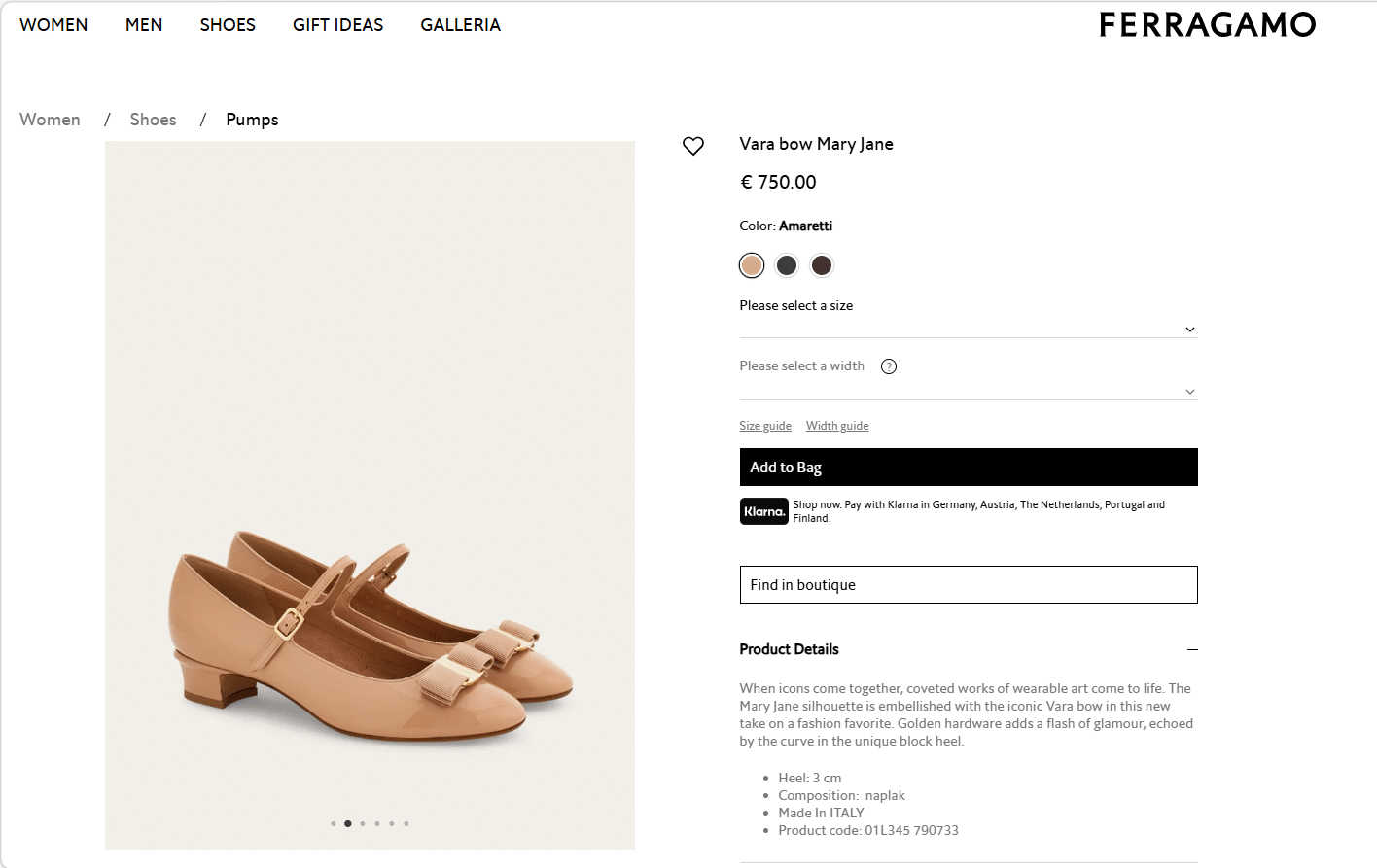Show the first product image dot

pos(334,823)
